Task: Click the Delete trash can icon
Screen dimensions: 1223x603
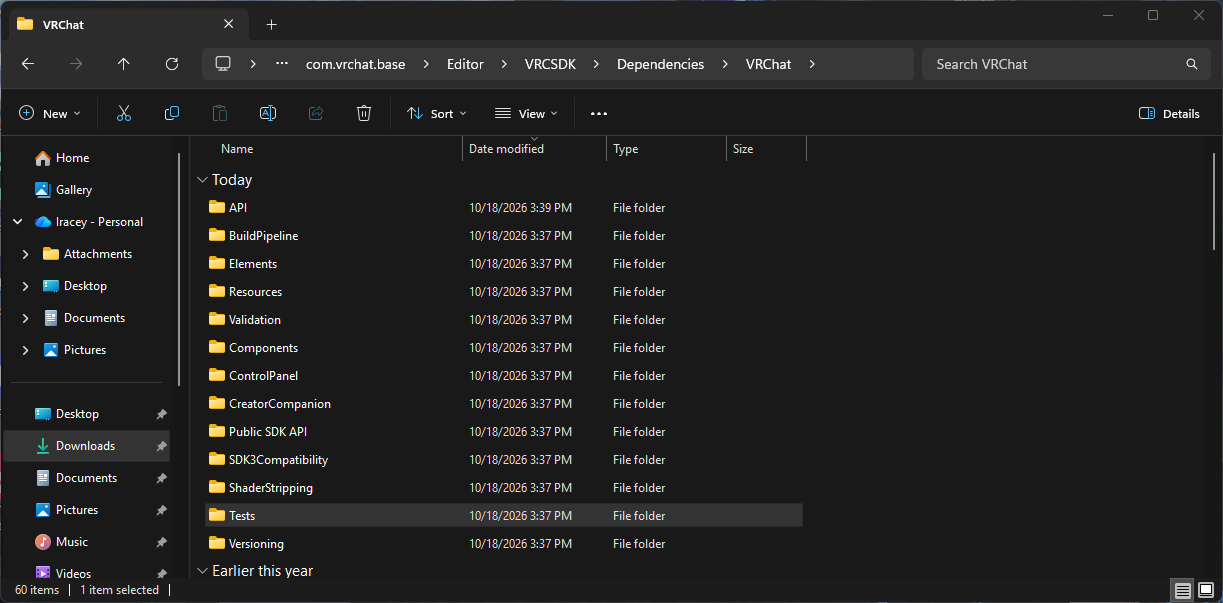Action: 364,114
